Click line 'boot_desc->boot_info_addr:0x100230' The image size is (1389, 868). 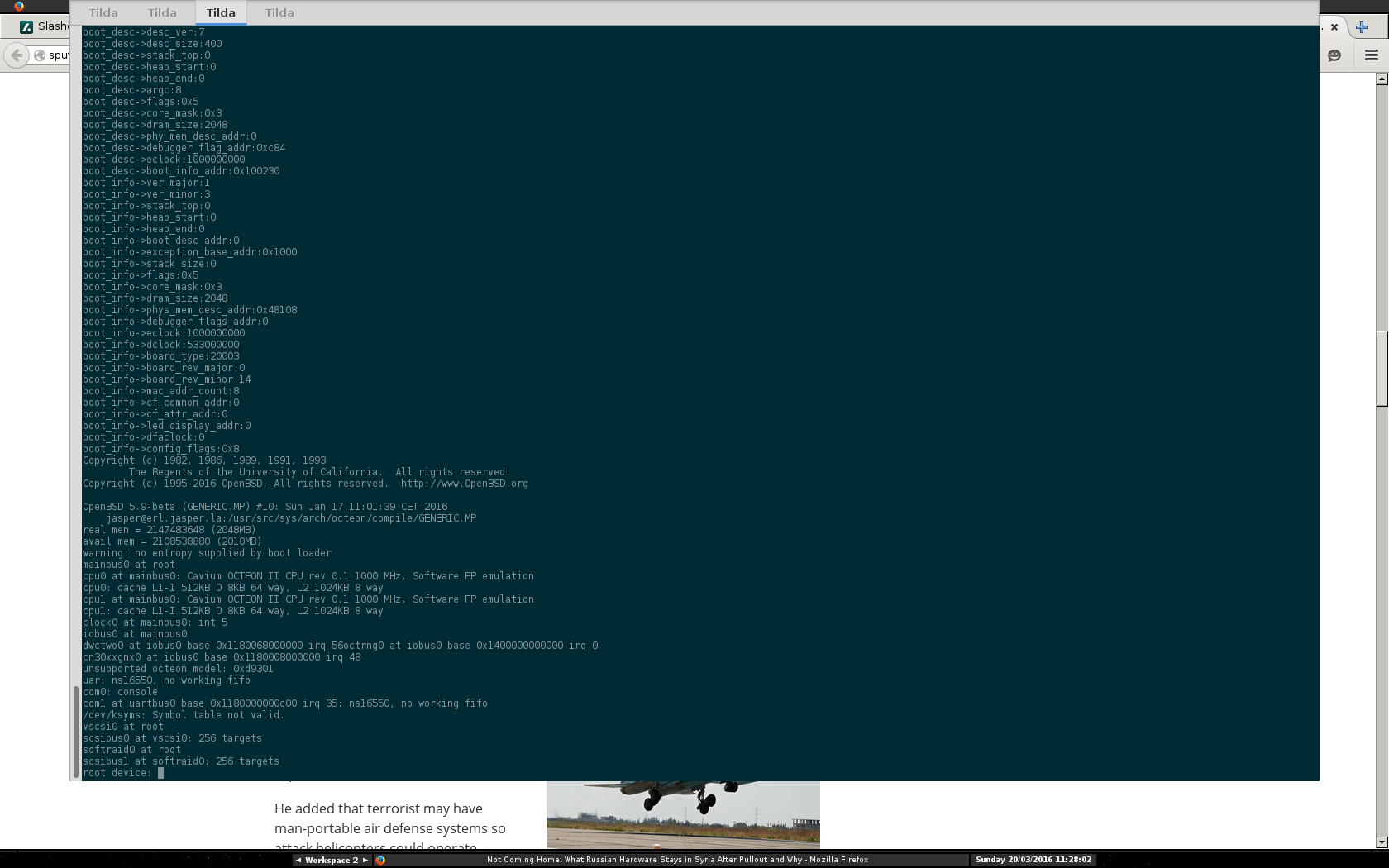point(181,171)
